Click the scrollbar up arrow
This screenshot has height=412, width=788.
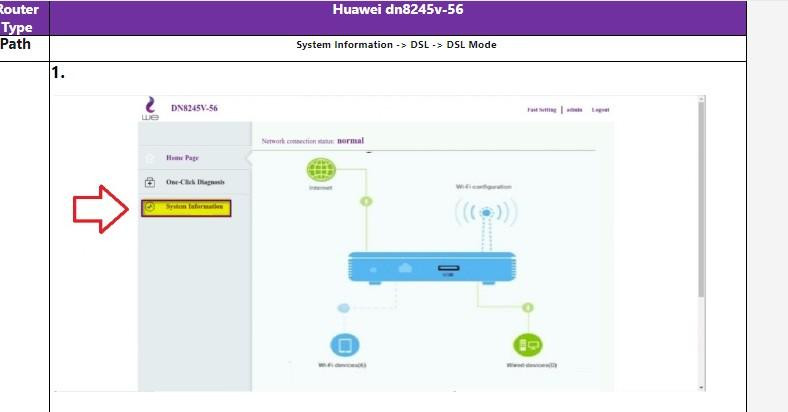pos(701,99)
